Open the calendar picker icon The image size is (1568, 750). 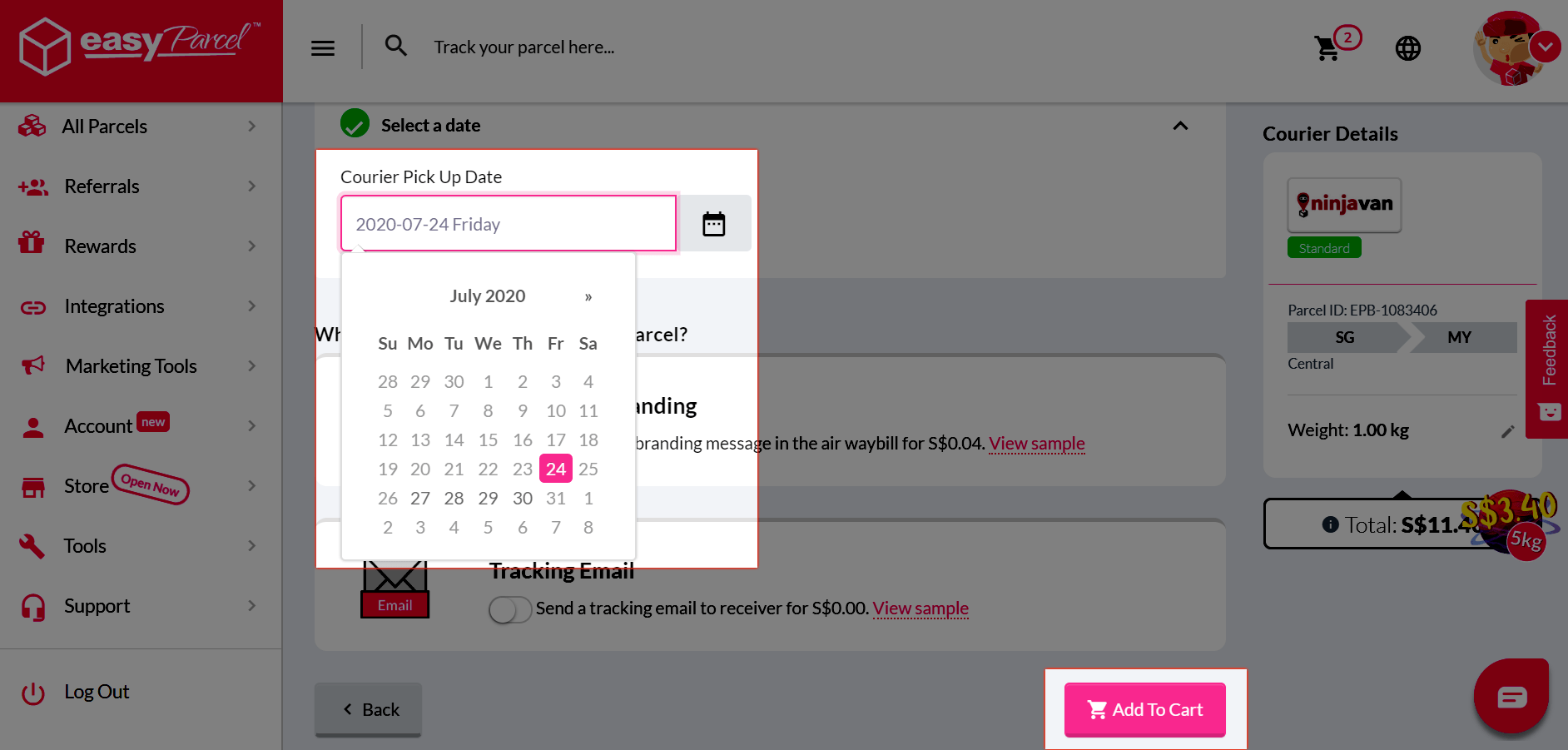tap(714, 224)
